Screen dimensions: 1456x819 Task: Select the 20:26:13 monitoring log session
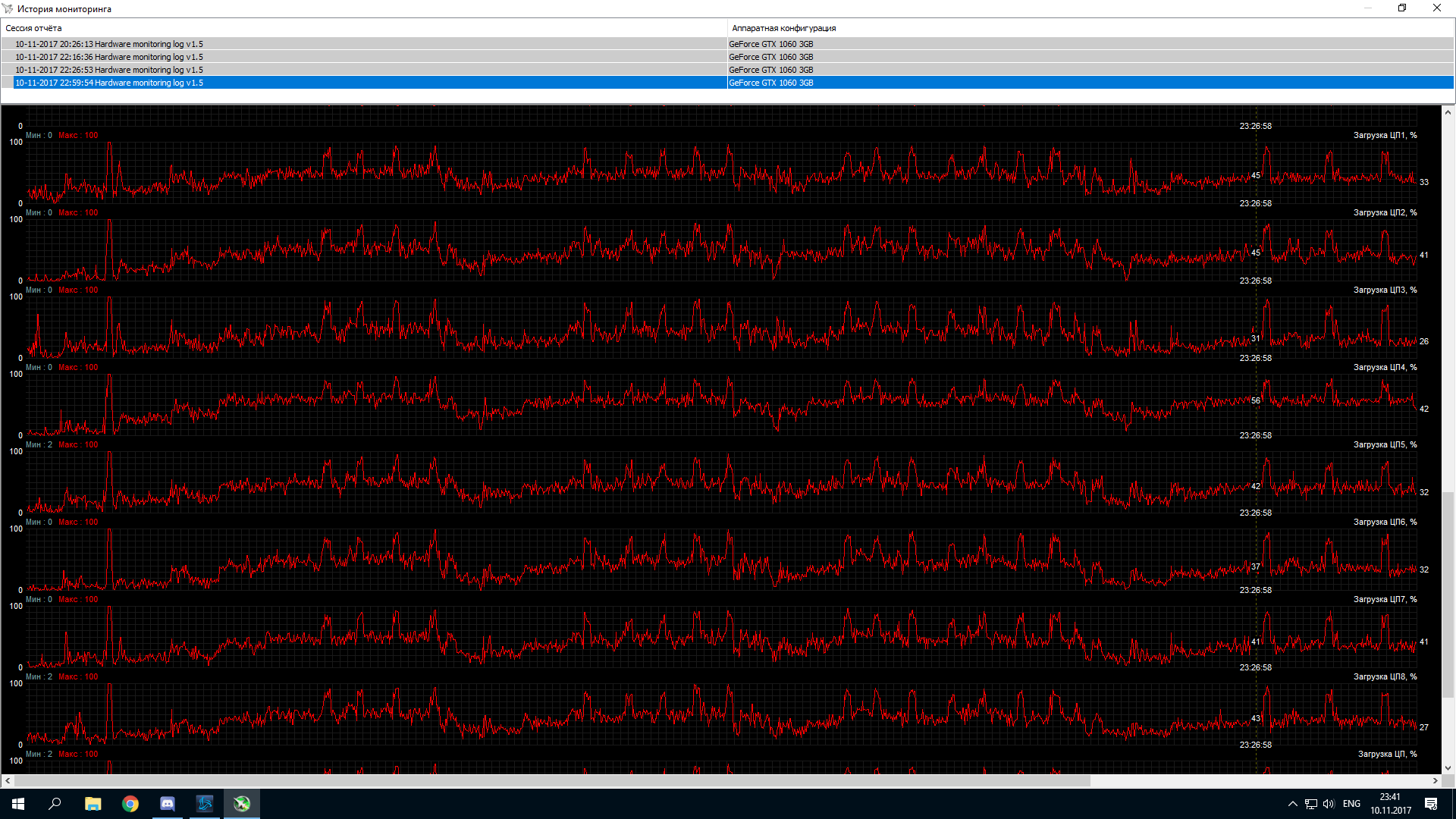(x=109, y=44)
